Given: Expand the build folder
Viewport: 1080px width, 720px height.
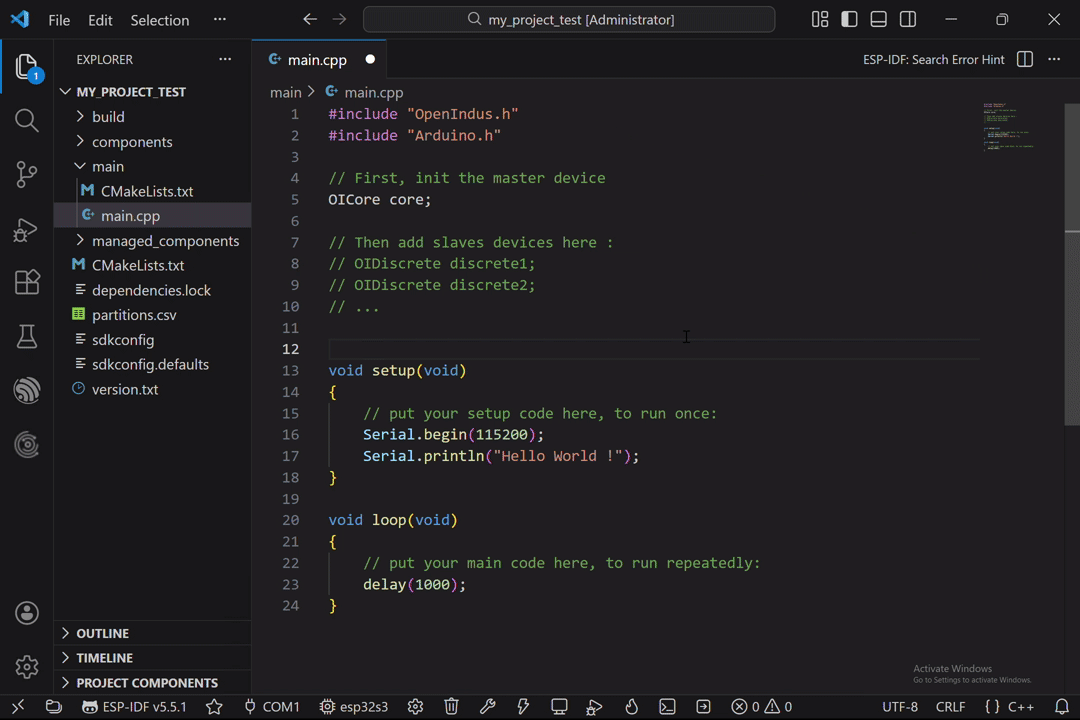Looking at the screenshot, I should coord(108,117).
